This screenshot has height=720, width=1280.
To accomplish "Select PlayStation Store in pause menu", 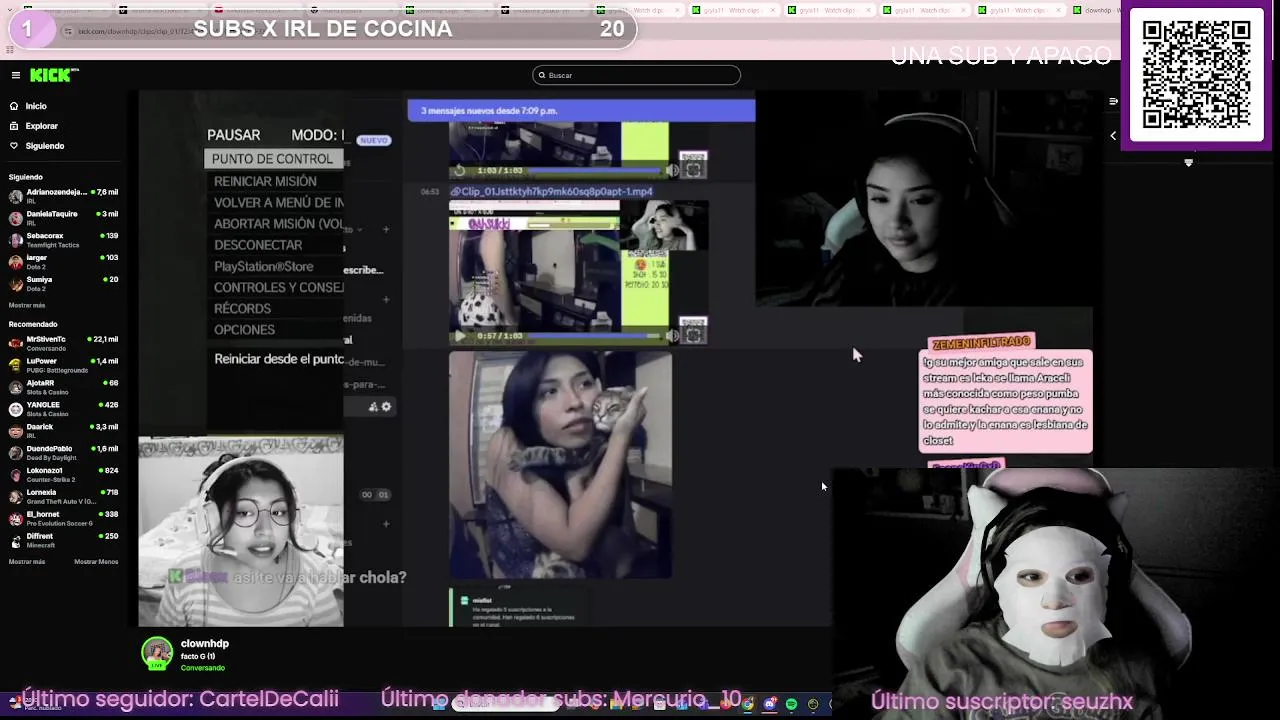I will point(264,267).
